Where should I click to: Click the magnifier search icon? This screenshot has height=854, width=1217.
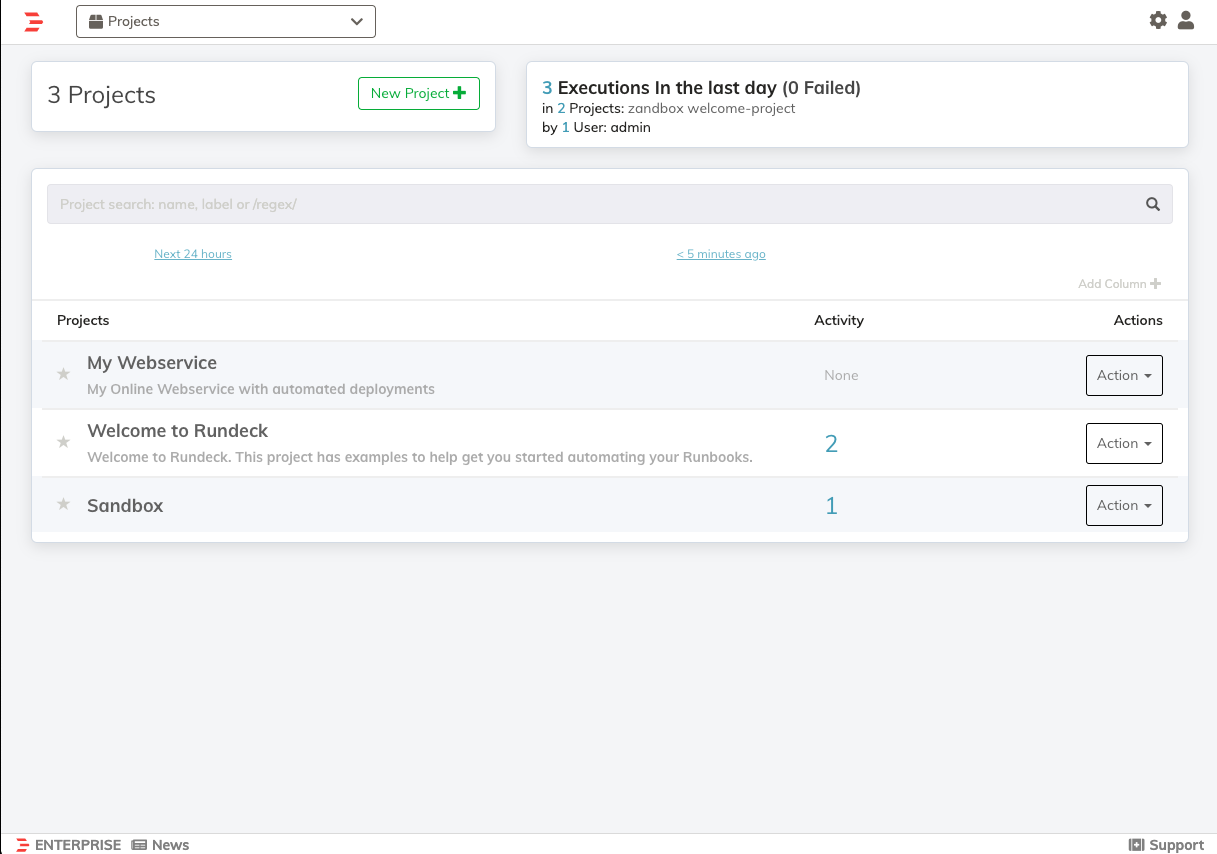(x=1153, y=204)
